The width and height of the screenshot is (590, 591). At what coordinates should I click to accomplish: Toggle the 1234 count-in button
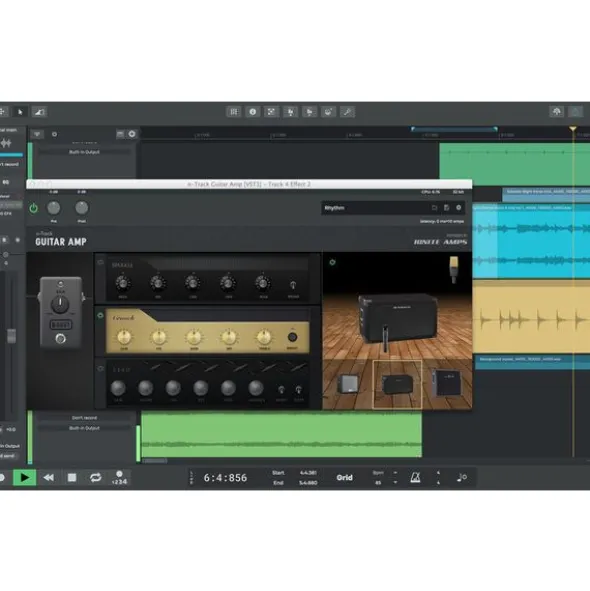[x=120, y=478]
